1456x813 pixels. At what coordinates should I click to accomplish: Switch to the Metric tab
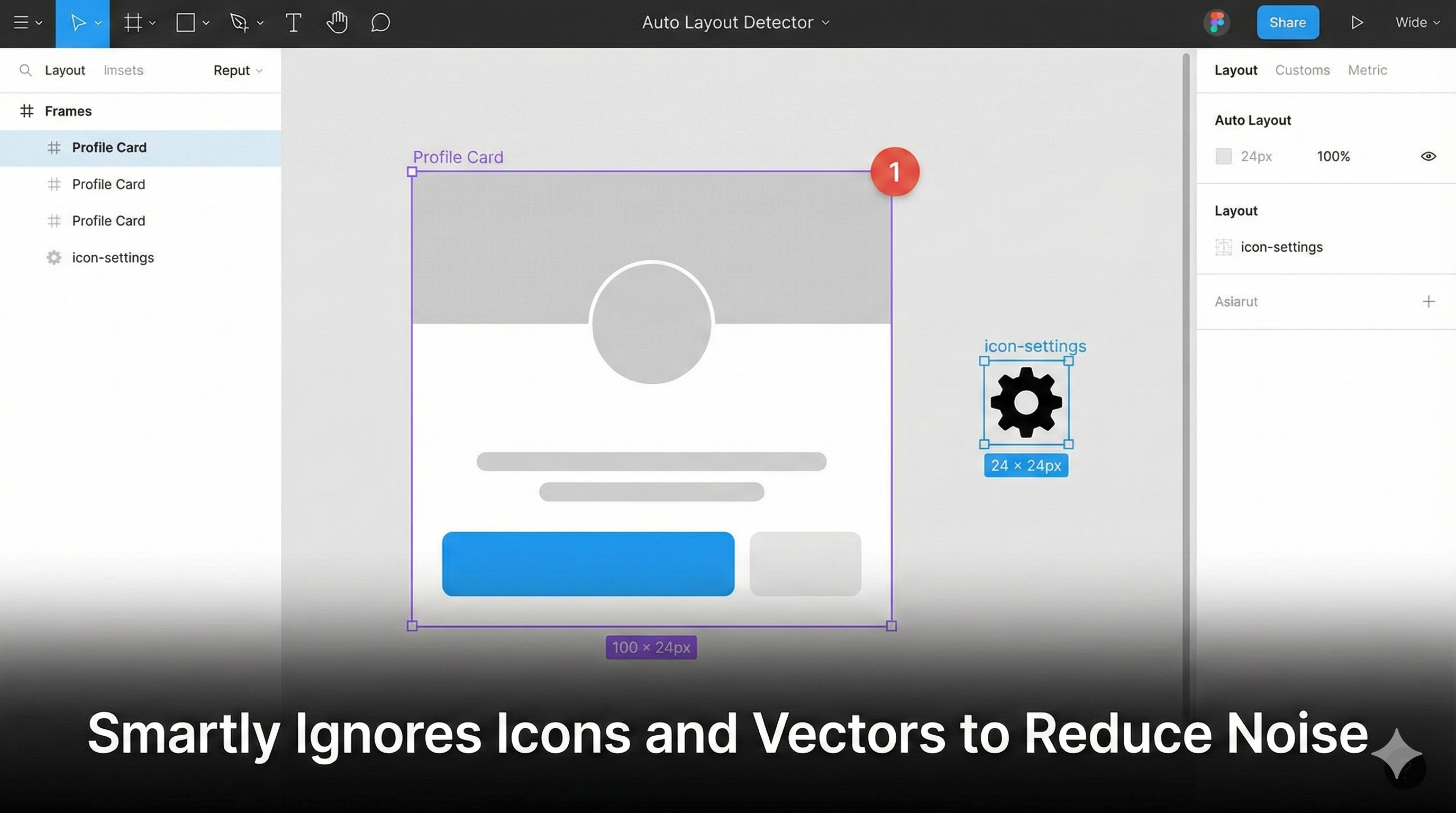click(x=1367, y=69)
